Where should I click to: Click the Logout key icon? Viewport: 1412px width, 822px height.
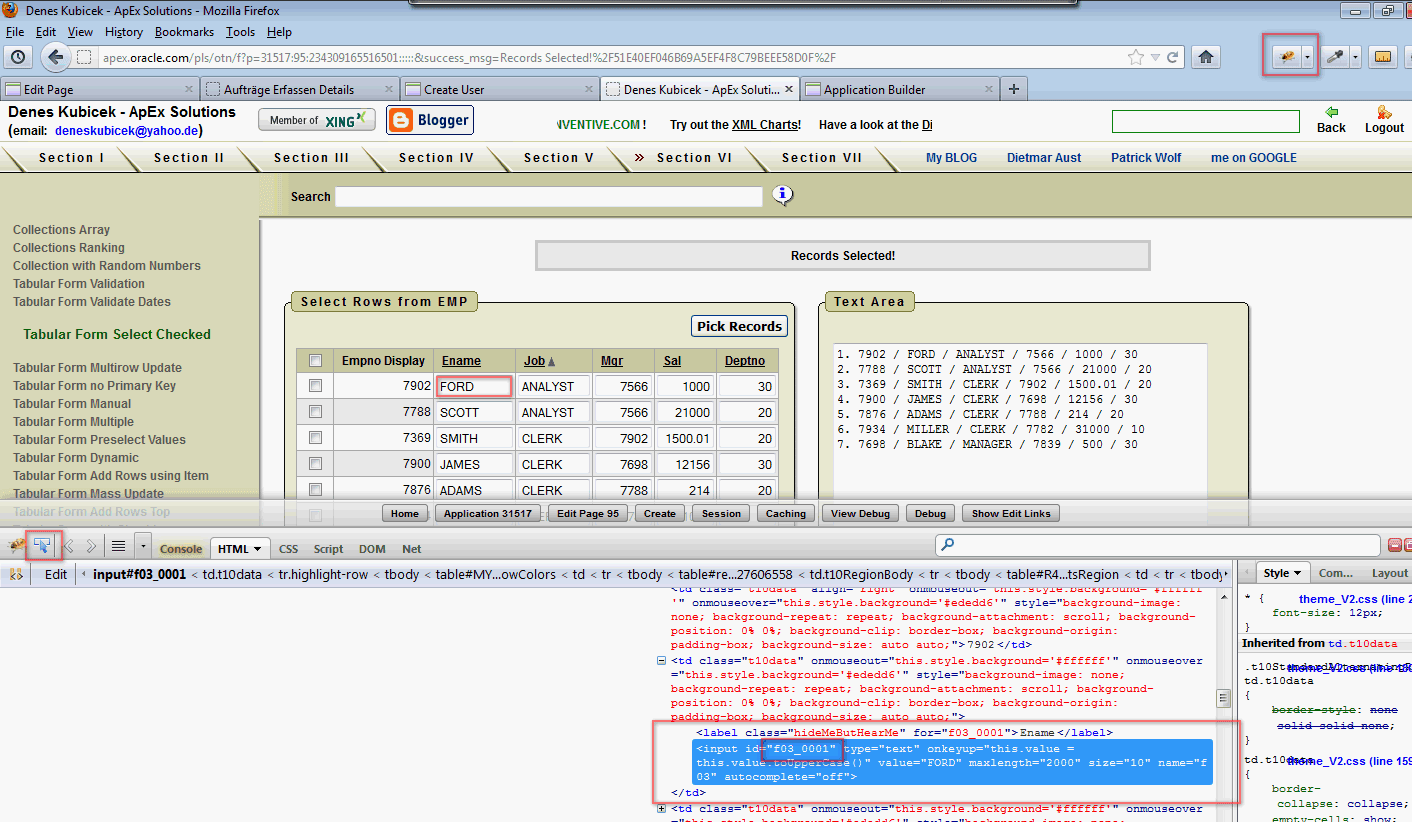1384,113
